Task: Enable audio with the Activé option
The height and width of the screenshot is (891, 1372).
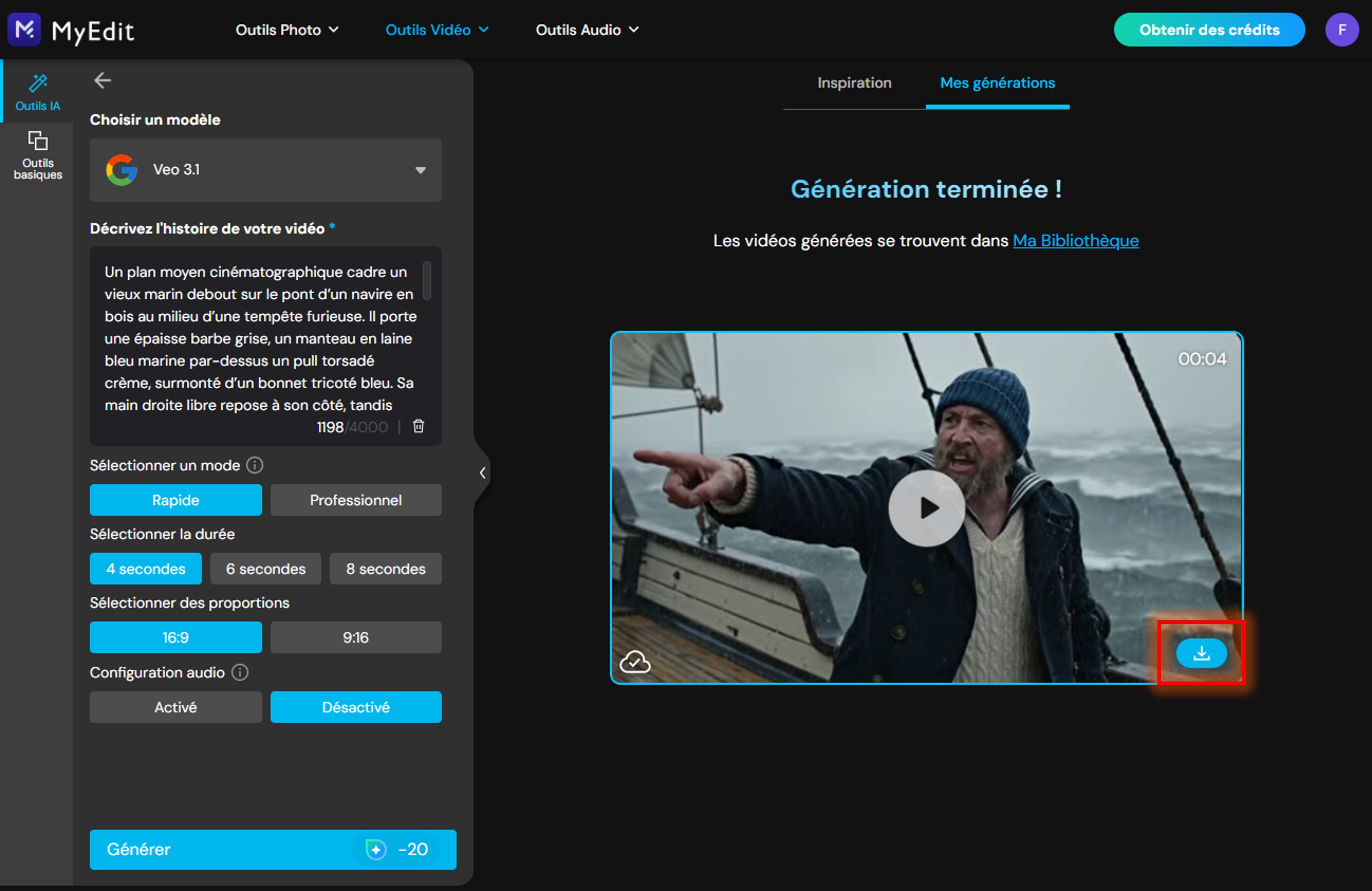Action: click(175, 707)
